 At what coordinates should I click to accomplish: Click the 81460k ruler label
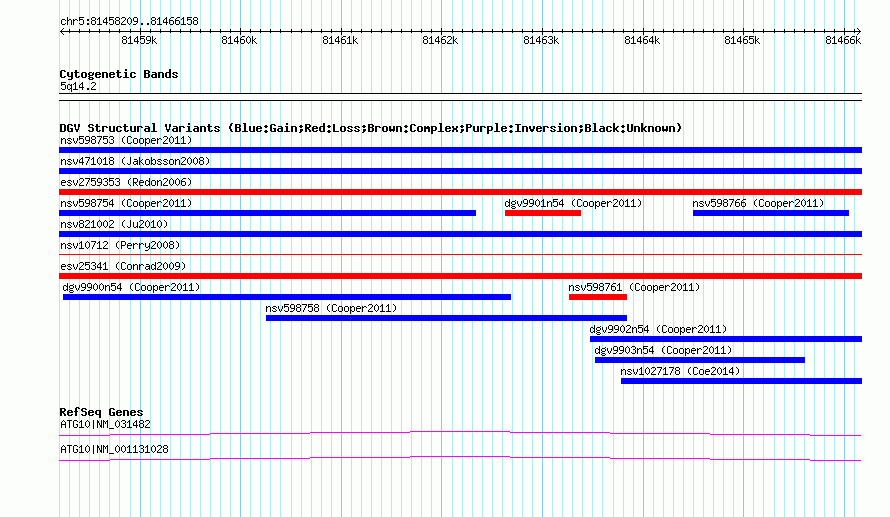click(x=240, y=40)
